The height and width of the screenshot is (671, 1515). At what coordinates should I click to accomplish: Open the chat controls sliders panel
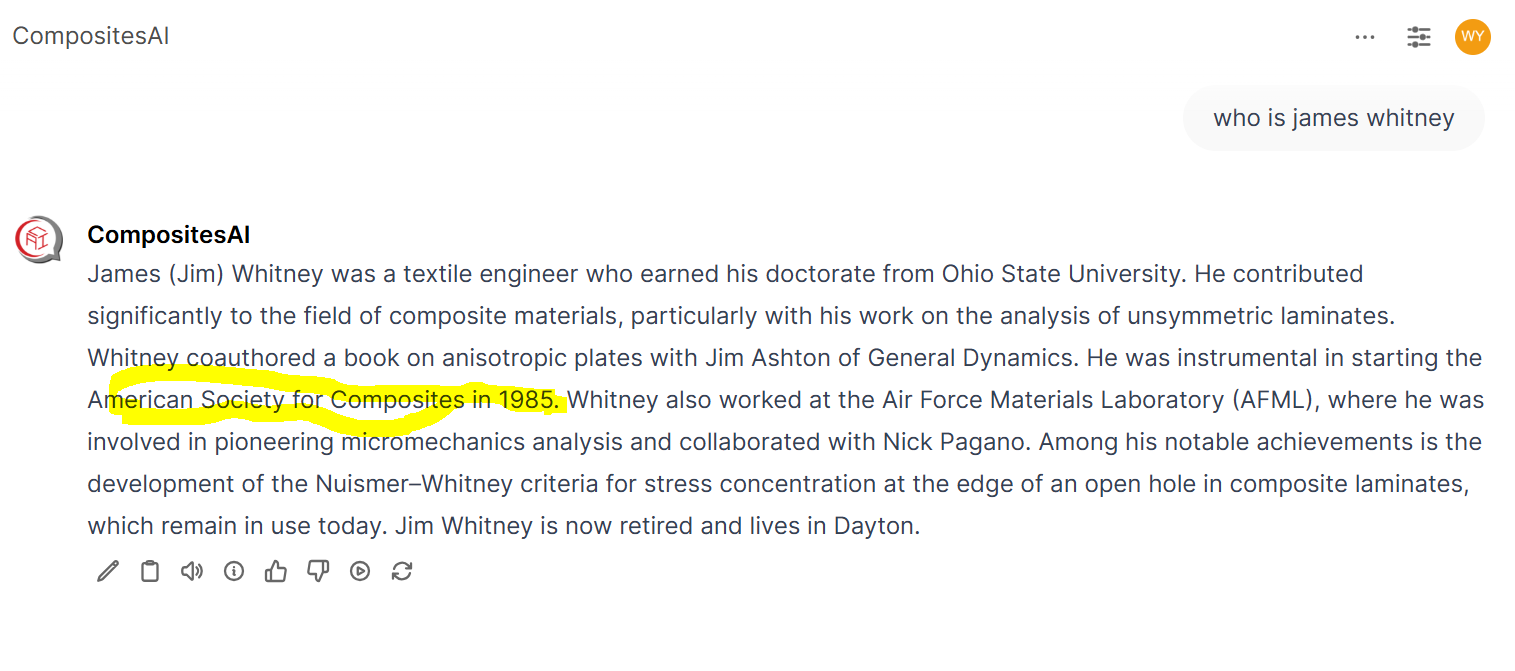pyautogui.click(x=1418, y=37)
